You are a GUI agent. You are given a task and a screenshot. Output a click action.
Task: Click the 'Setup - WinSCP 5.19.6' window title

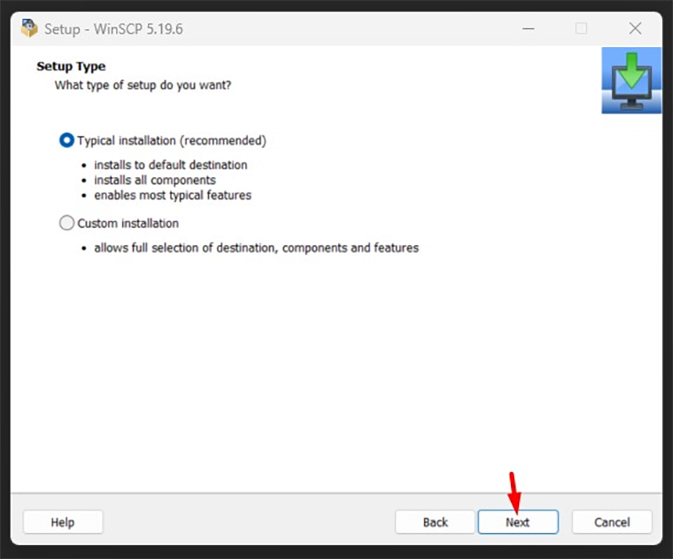(114, 29)
